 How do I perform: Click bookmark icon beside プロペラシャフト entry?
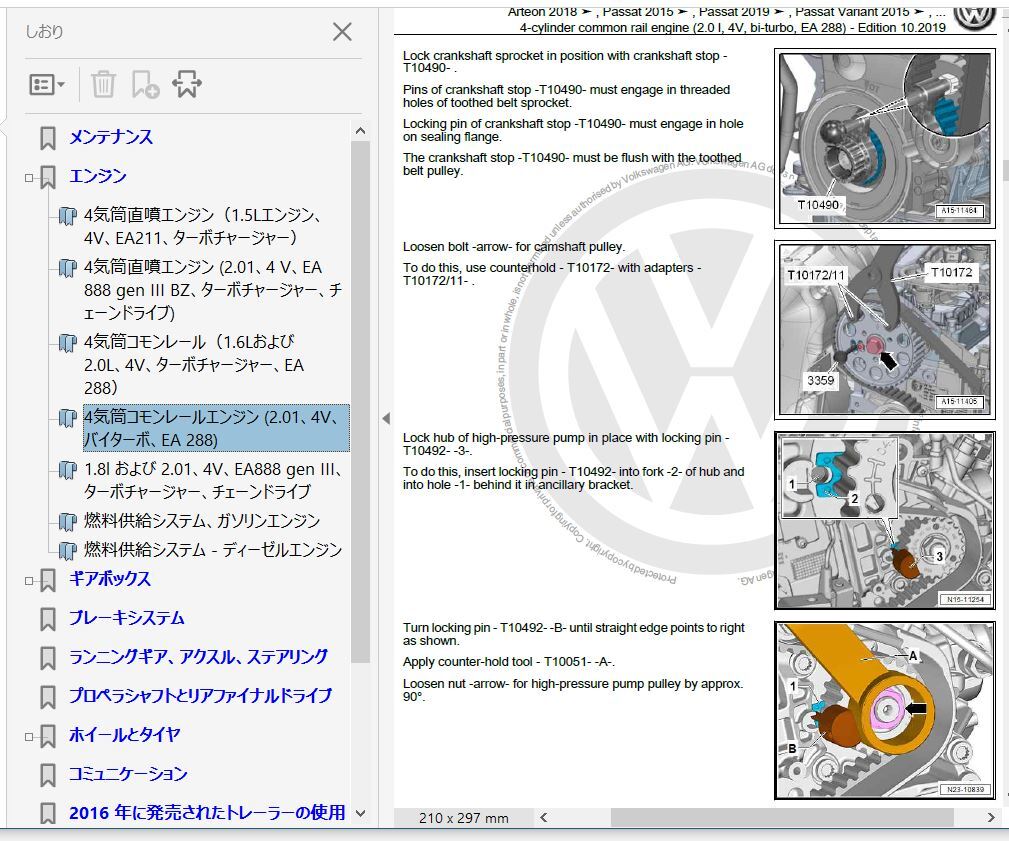tap(48, 697)
